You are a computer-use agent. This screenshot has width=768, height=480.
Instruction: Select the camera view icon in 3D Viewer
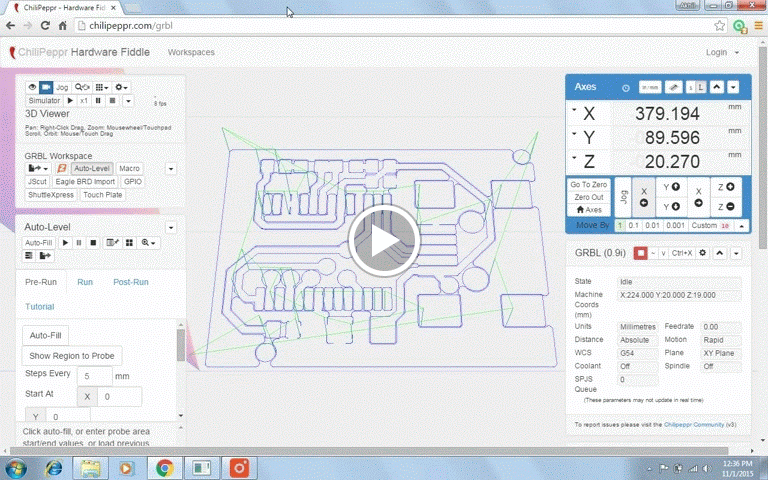pyautogui.click(x=45, y=88)
